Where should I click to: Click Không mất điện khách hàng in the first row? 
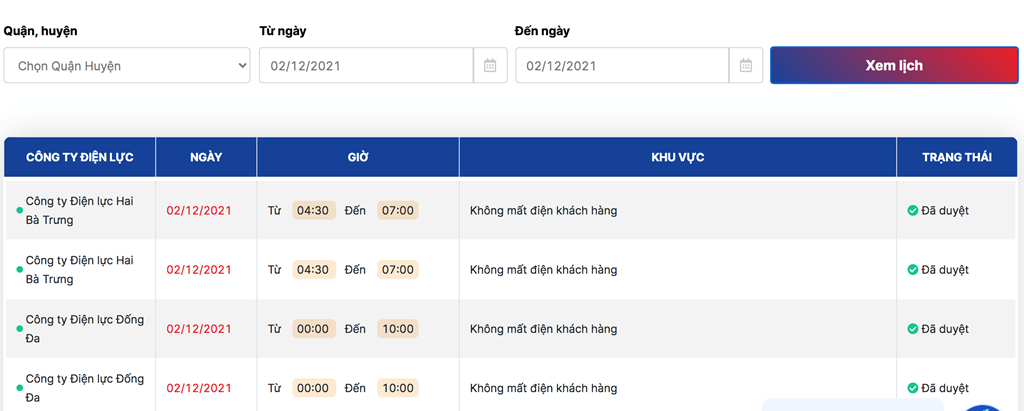pyautogui.click(x=543, y=210)
